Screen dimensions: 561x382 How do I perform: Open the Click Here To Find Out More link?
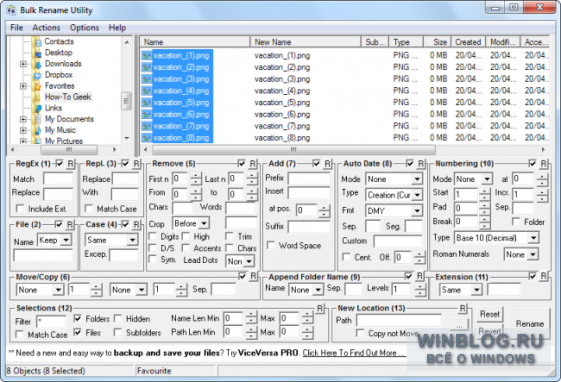(x=353, y=353)
